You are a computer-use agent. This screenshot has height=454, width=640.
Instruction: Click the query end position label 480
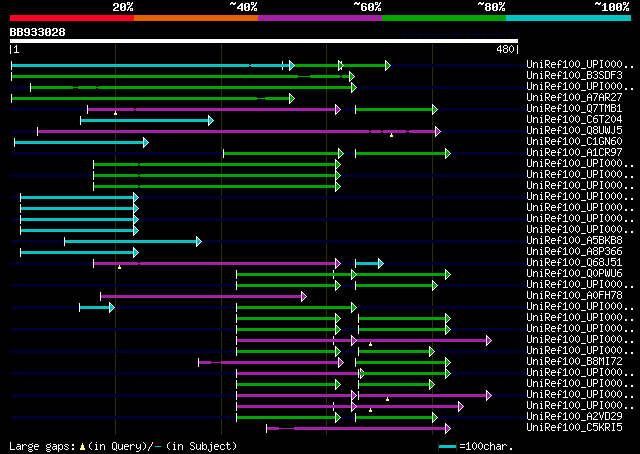click(505, 49)
